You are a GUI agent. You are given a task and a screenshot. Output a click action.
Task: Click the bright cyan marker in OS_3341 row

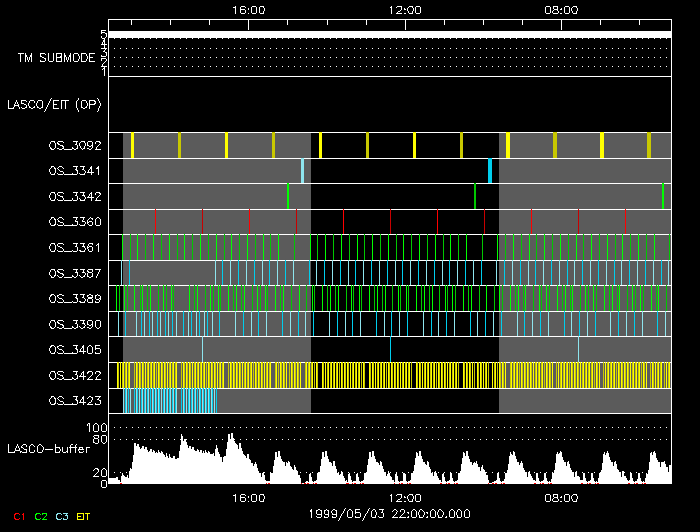(x=490, y=170)
